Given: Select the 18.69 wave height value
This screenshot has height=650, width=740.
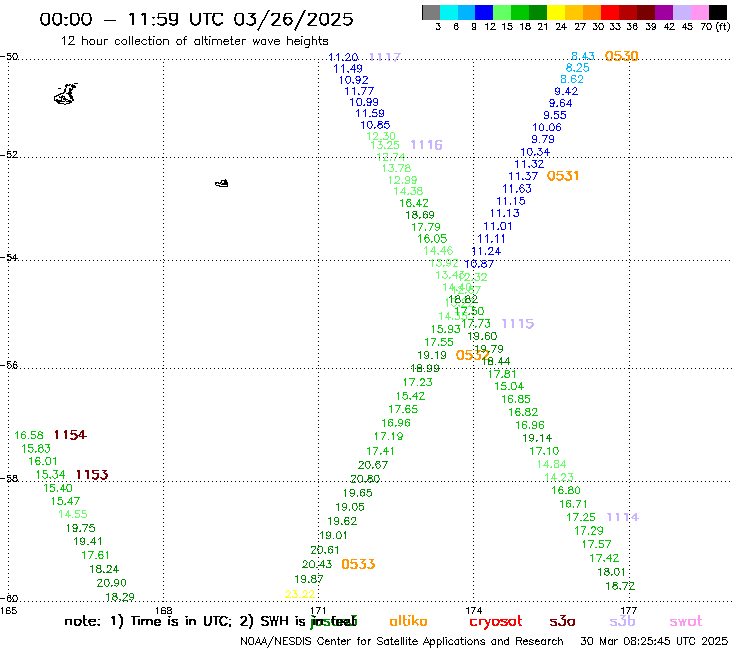Looking at the screenshot, I should [420, 215].
